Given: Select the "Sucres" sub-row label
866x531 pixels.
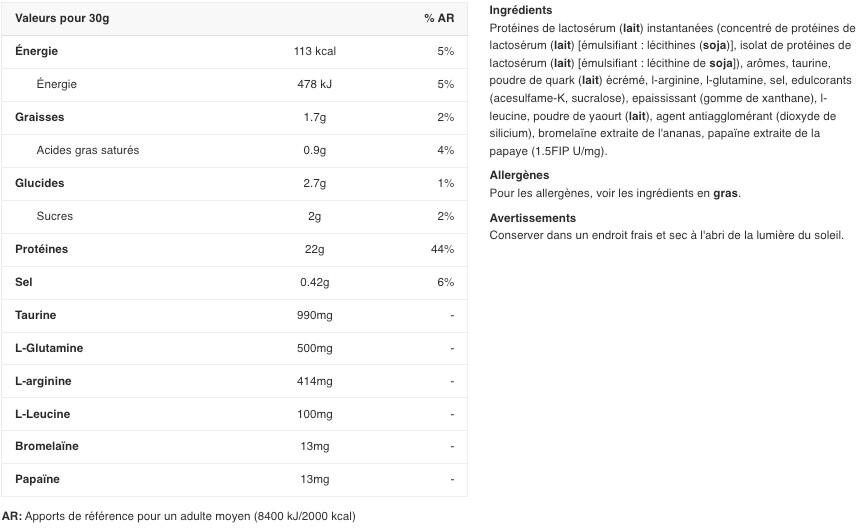Looking at the screenshot, I should pyautogui.click(x=55, y=216).
